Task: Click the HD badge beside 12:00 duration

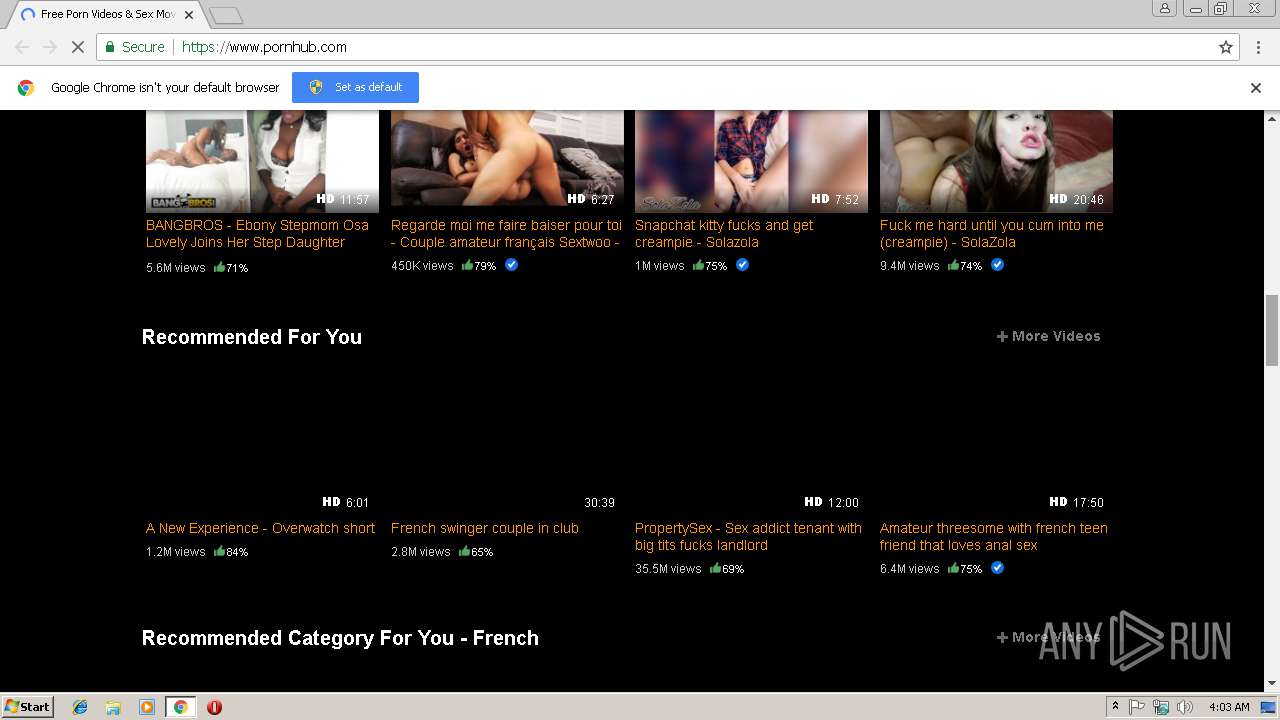Action: pos(813,502)
